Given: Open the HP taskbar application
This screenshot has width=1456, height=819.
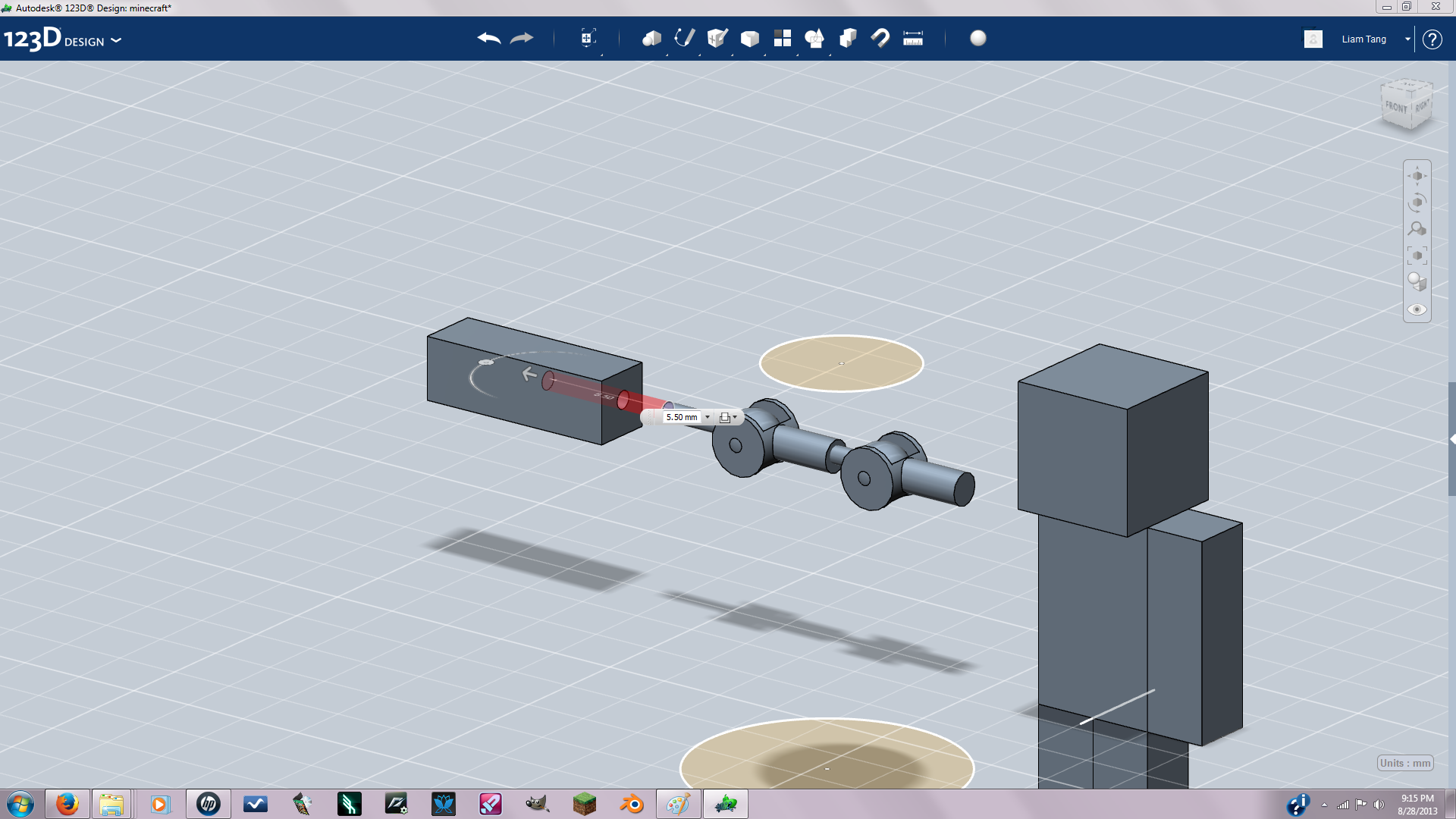Looking at the screenshot, I should [208, 804].
